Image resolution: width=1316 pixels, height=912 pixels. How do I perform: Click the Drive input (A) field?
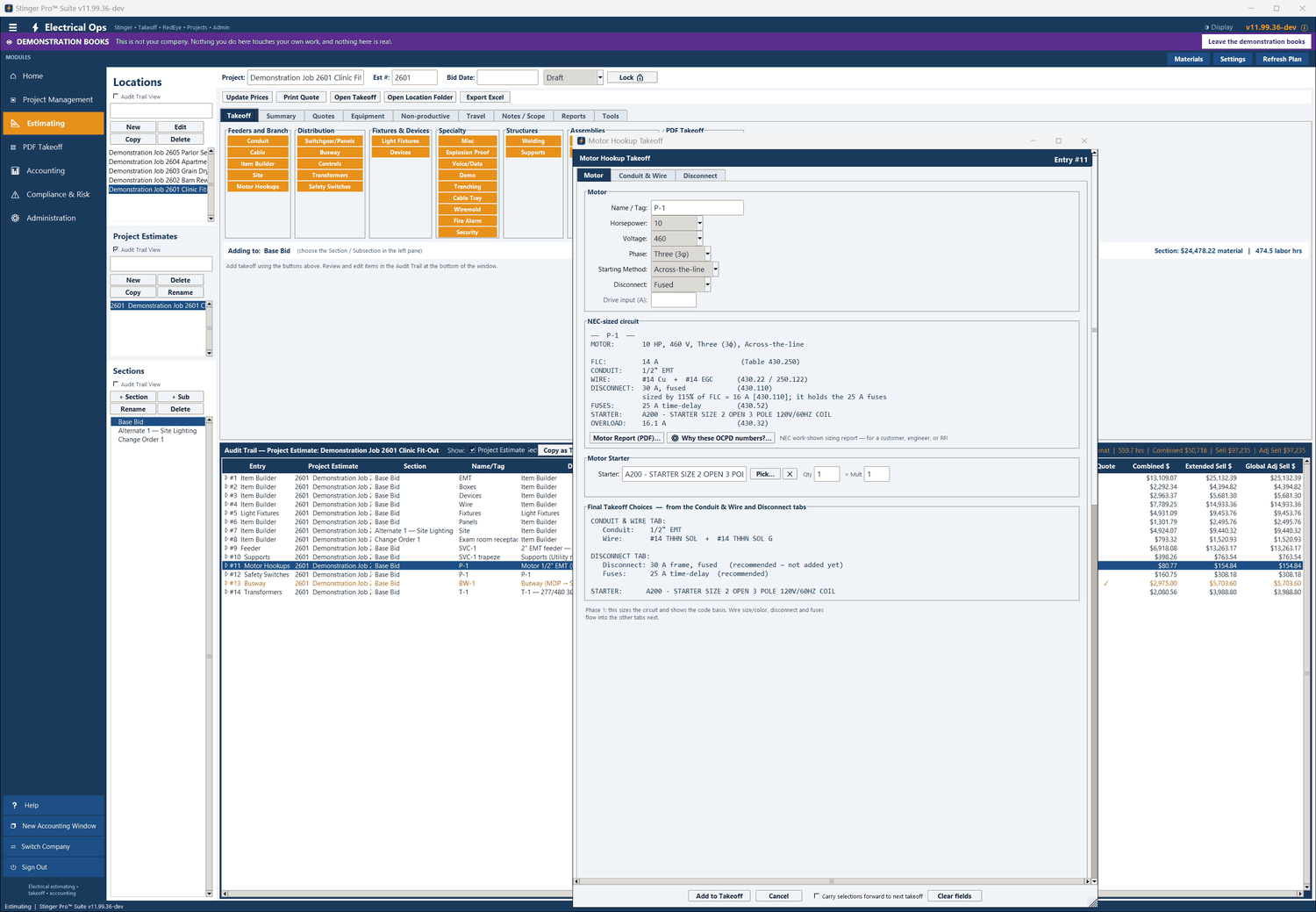coord(674,300)
